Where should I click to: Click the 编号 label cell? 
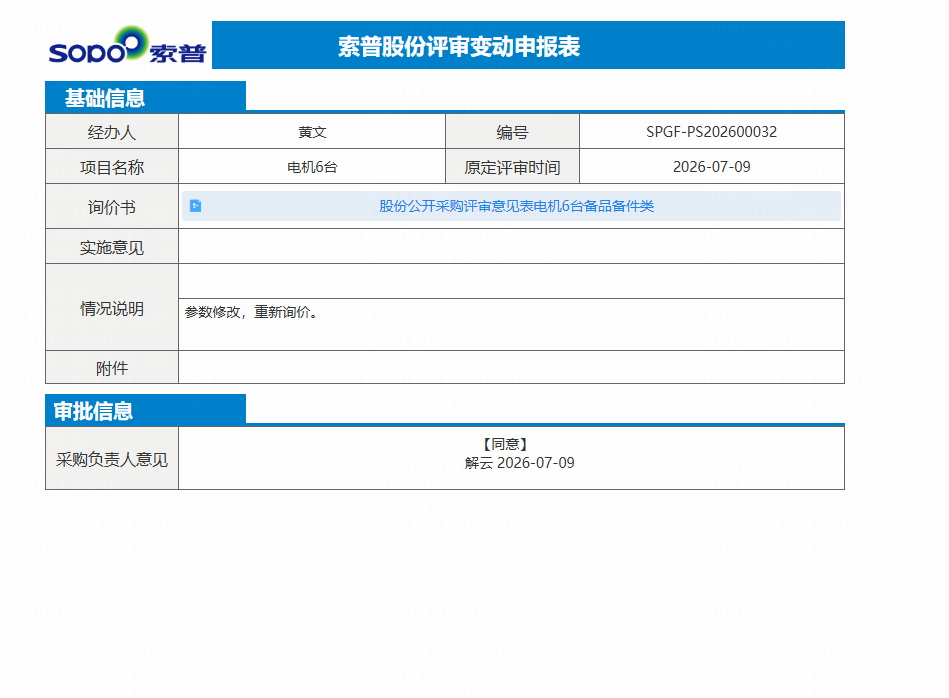[512, 131]
